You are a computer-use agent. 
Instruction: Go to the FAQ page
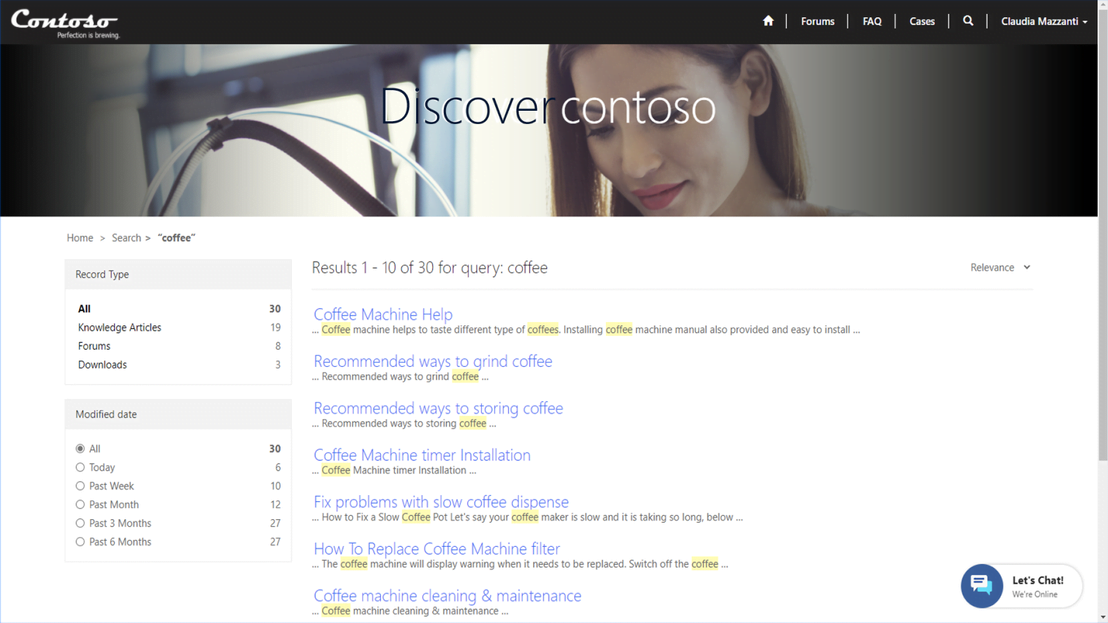tap(872, 22)
